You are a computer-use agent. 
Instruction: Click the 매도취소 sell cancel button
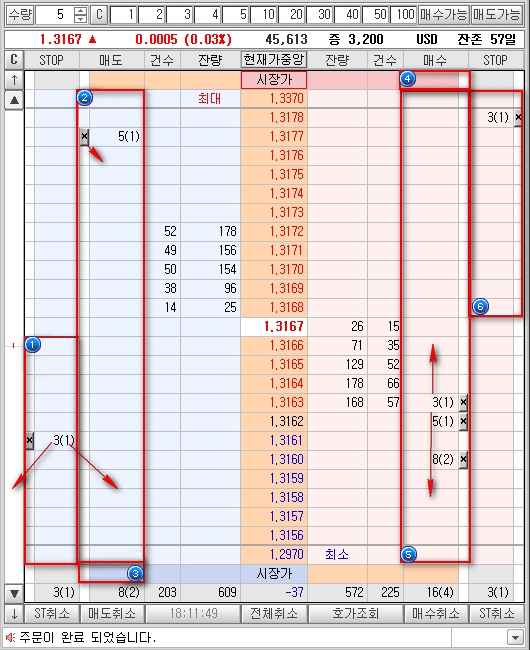pos(112,614)
